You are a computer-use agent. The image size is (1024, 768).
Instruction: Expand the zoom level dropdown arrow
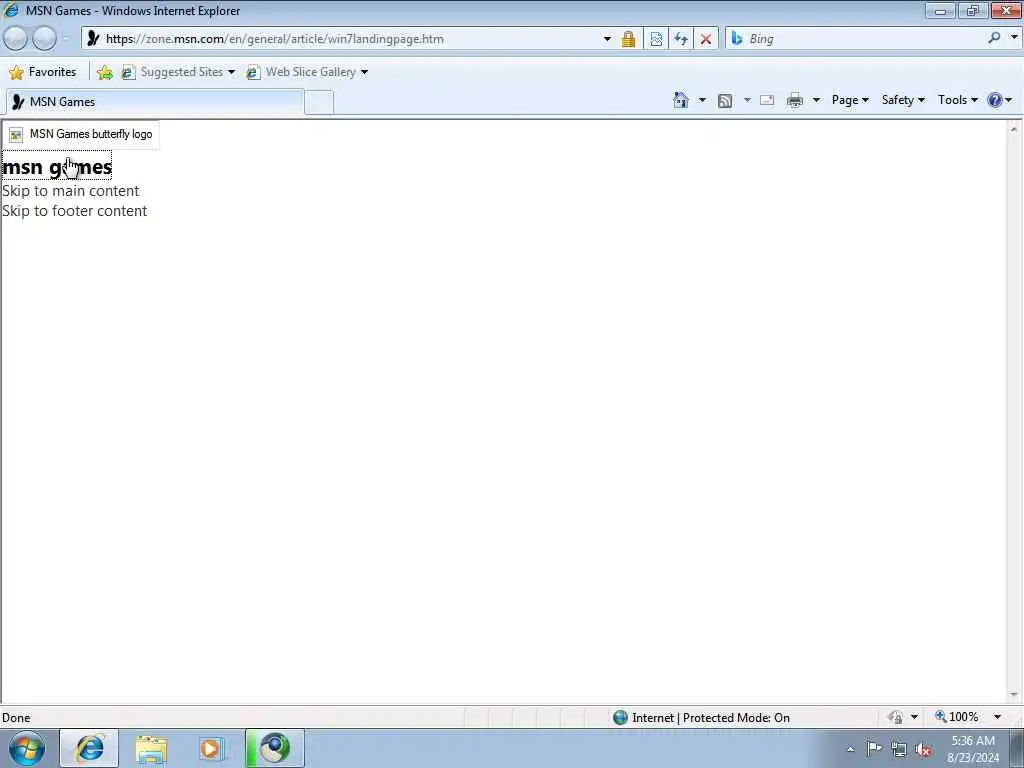tap(997, 717)
